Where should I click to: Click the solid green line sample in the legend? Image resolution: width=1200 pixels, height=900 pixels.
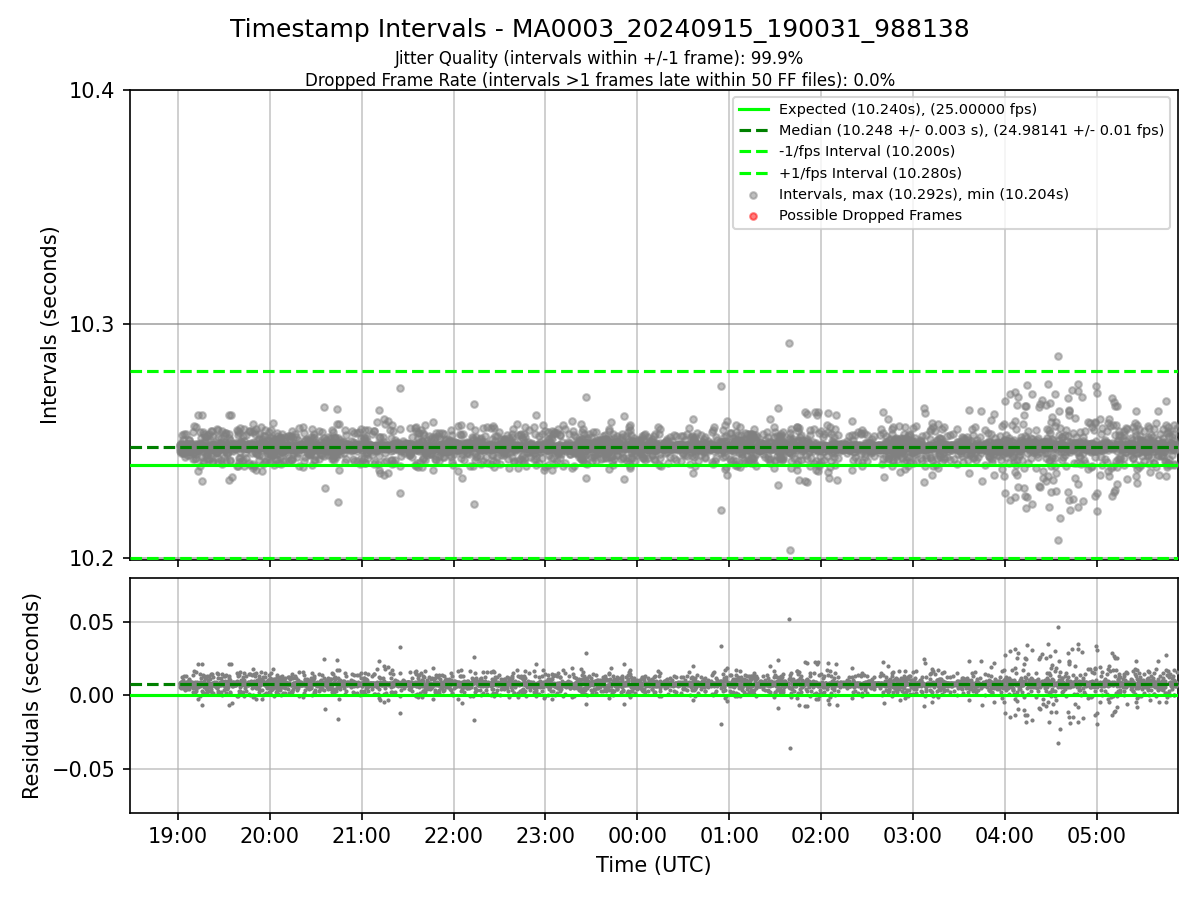tap(754, 109)
